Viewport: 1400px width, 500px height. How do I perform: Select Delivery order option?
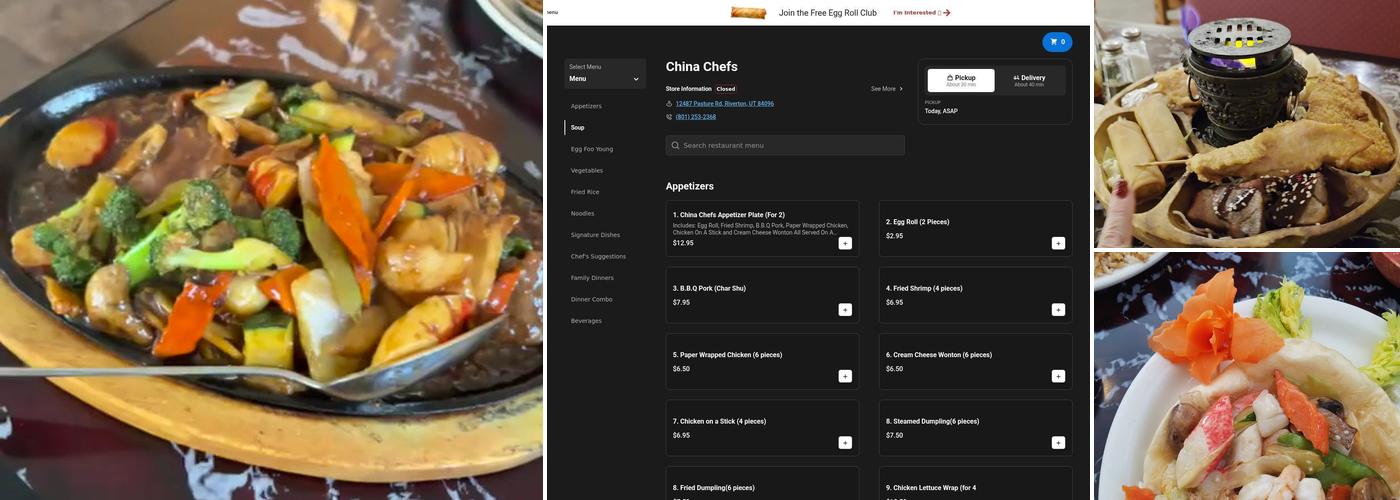click(x=1029, y=81)
